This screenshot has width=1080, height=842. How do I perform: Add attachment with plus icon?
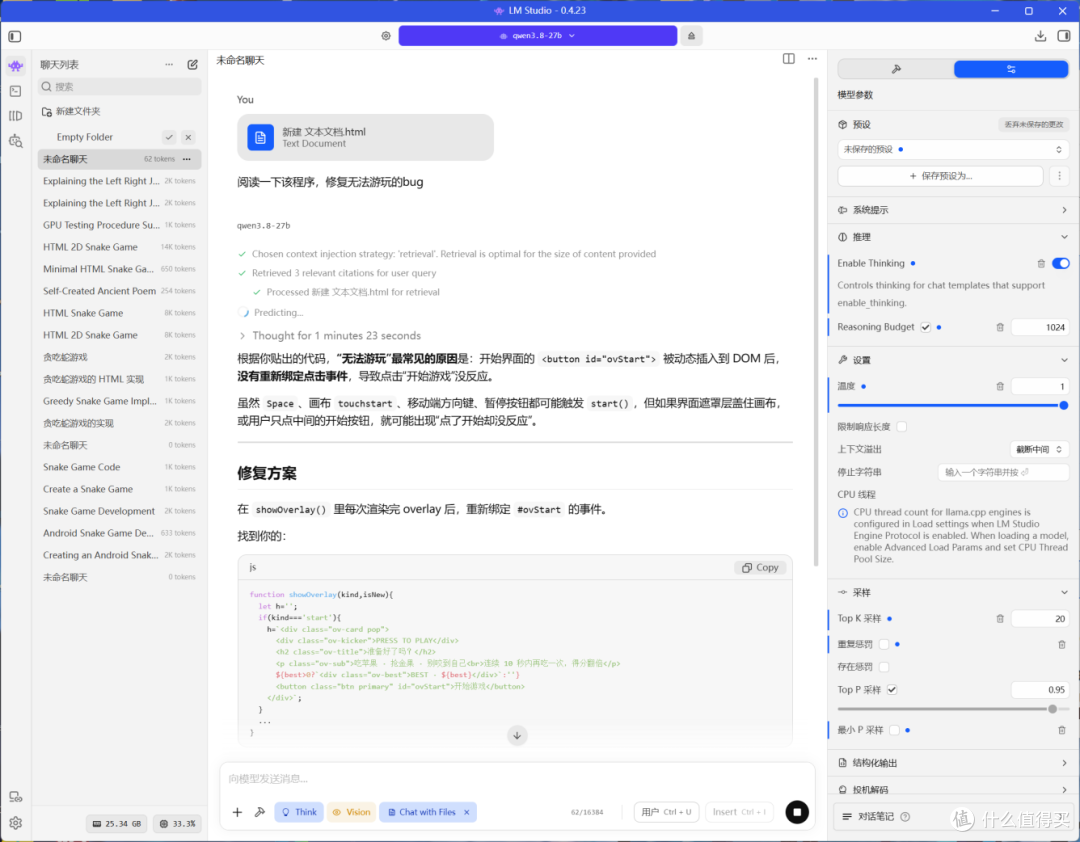point(237,812)
